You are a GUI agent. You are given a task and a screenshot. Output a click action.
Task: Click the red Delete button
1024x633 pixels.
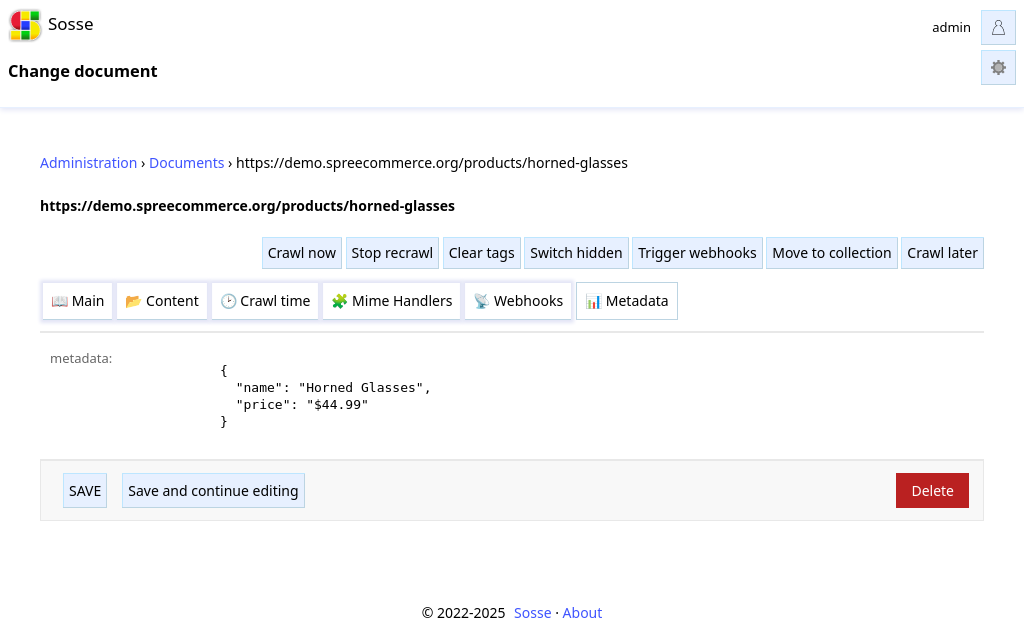(932, 491)
